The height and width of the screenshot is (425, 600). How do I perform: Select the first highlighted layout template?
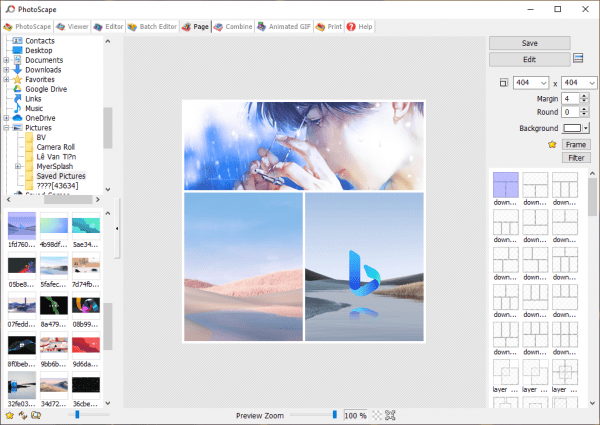506,185
